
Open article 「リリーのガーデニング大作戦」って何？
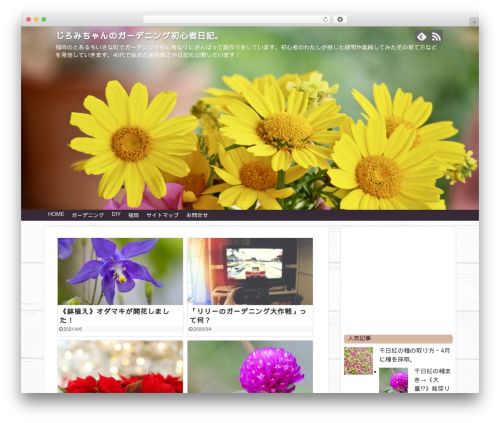248,315
